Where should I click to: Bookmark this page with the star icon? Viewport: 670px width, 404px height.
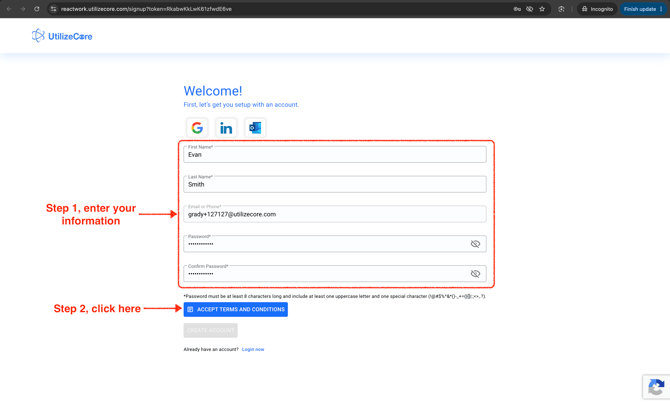pos(542,9)
